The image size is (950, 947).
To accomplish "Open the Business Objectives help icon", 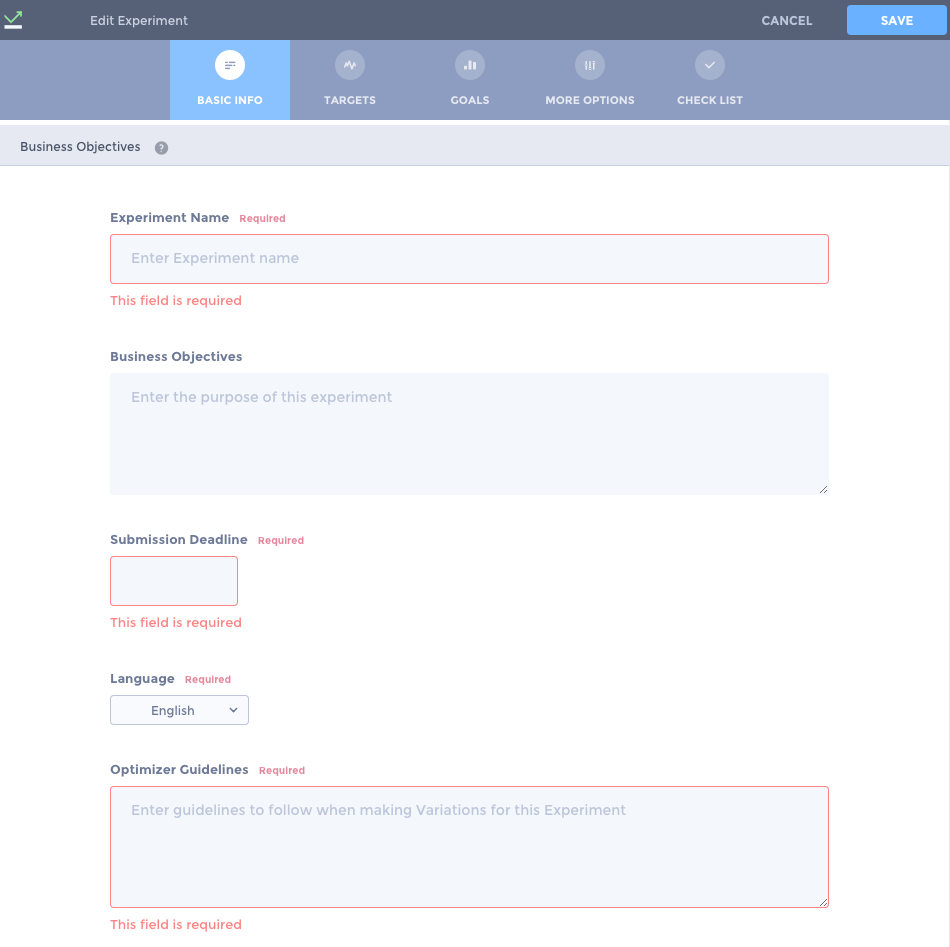I will (x=161, y=148).
